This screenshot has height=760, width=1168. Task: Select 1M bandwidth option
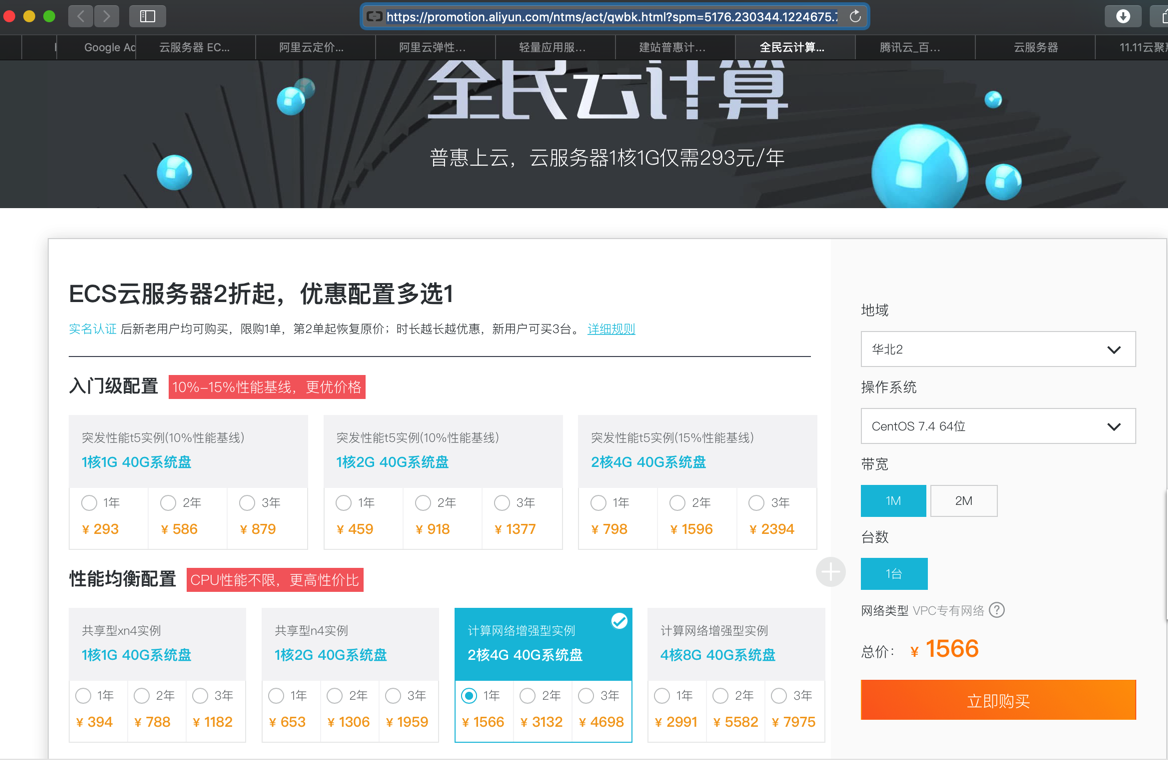click(x=893, y=501)
